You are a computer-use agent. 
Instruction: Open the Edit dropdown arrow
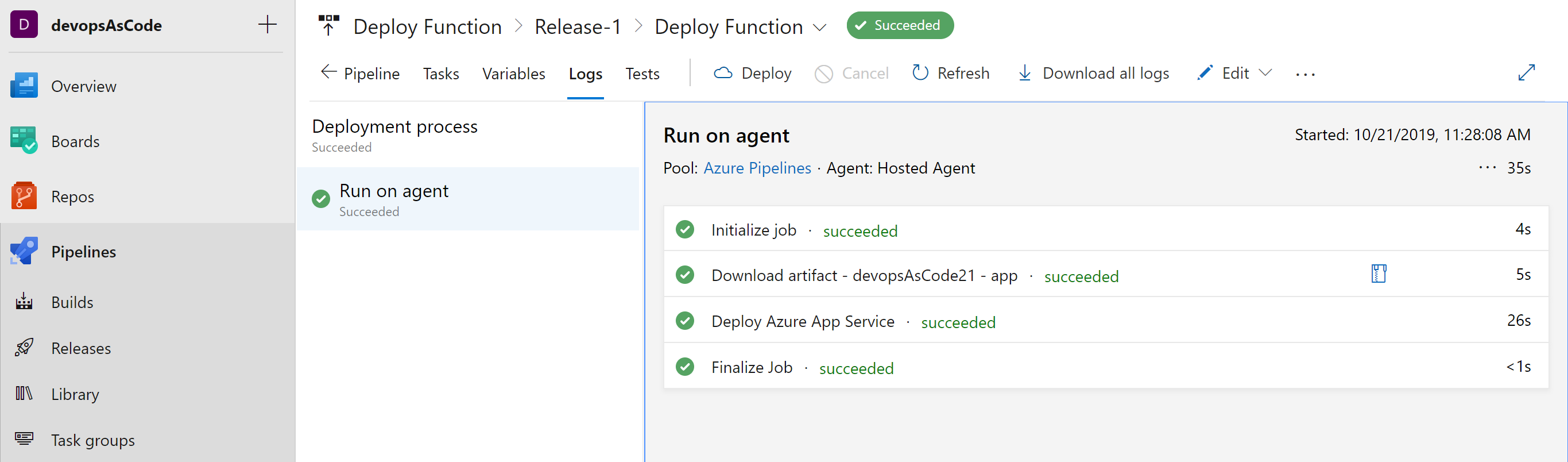pos(1265,73)
